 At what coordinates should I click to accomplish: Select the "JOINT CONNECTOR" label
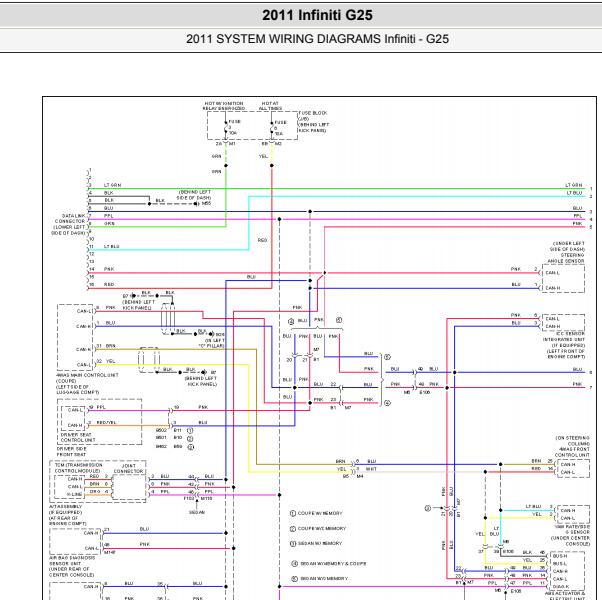click(x=129, y=468)
